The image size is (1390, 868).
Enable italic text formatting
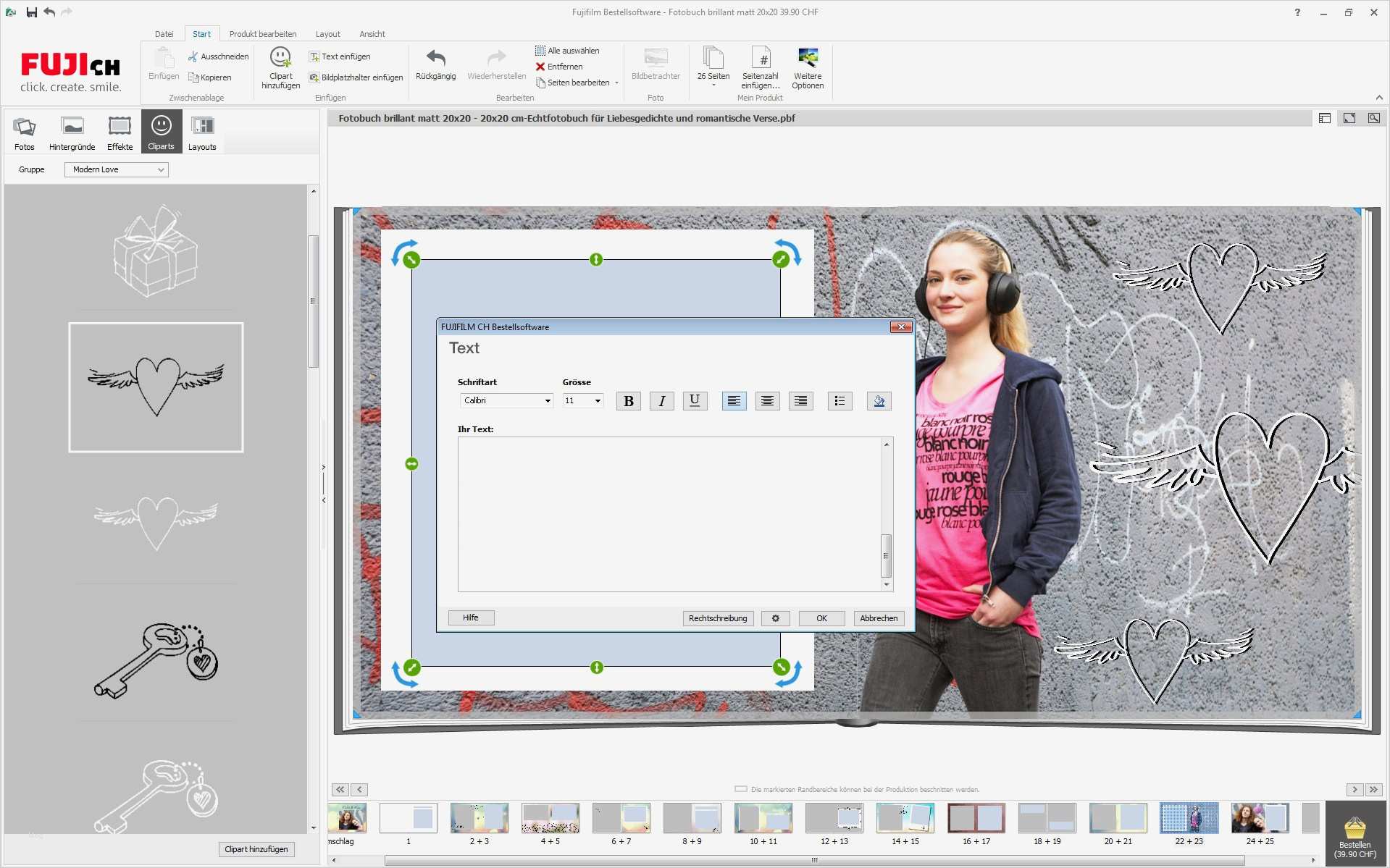pos(661,400)
